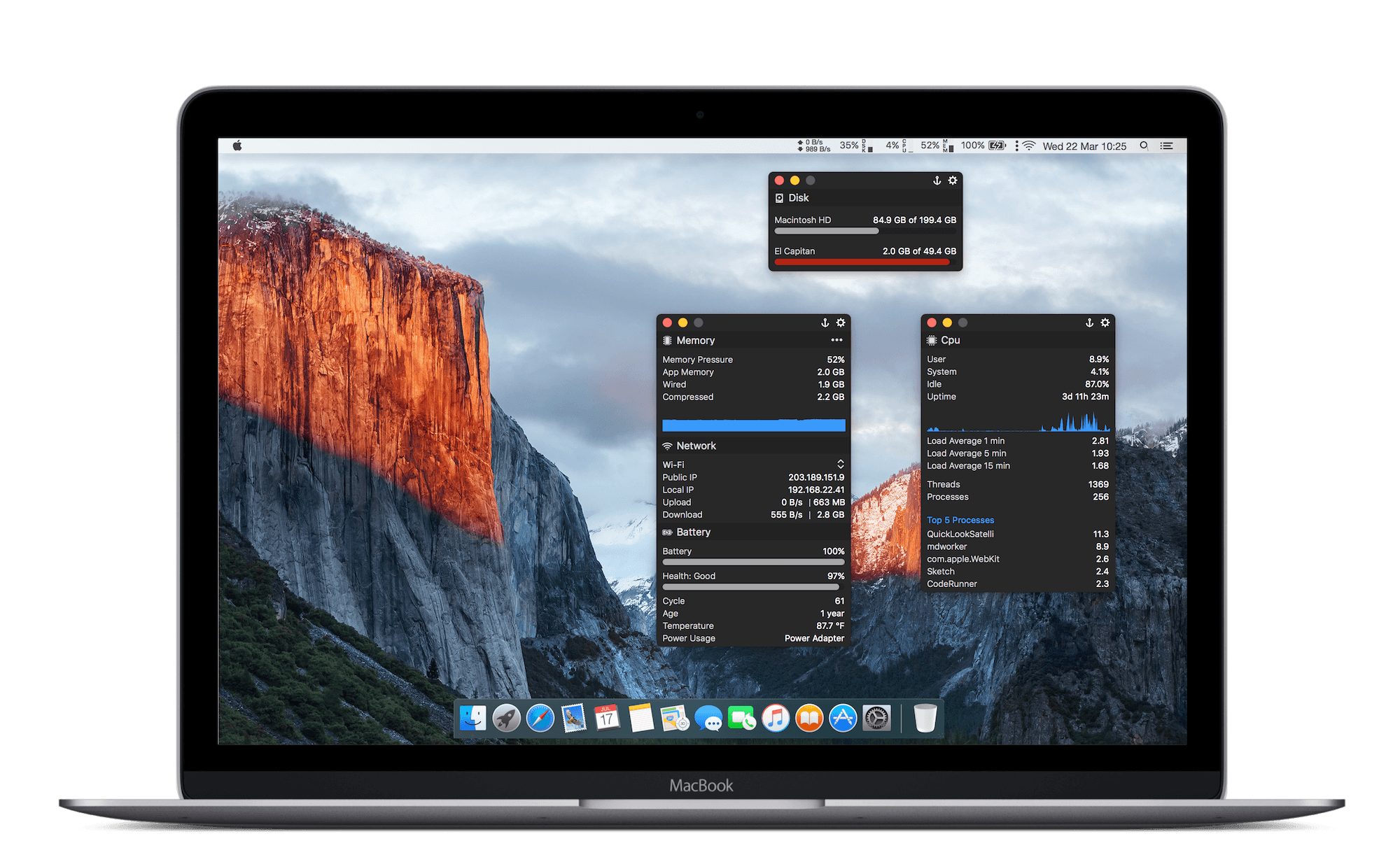Click the Top 5 Processes link
The width and height of the screenshot is (1400, 855).
point(960,520)
